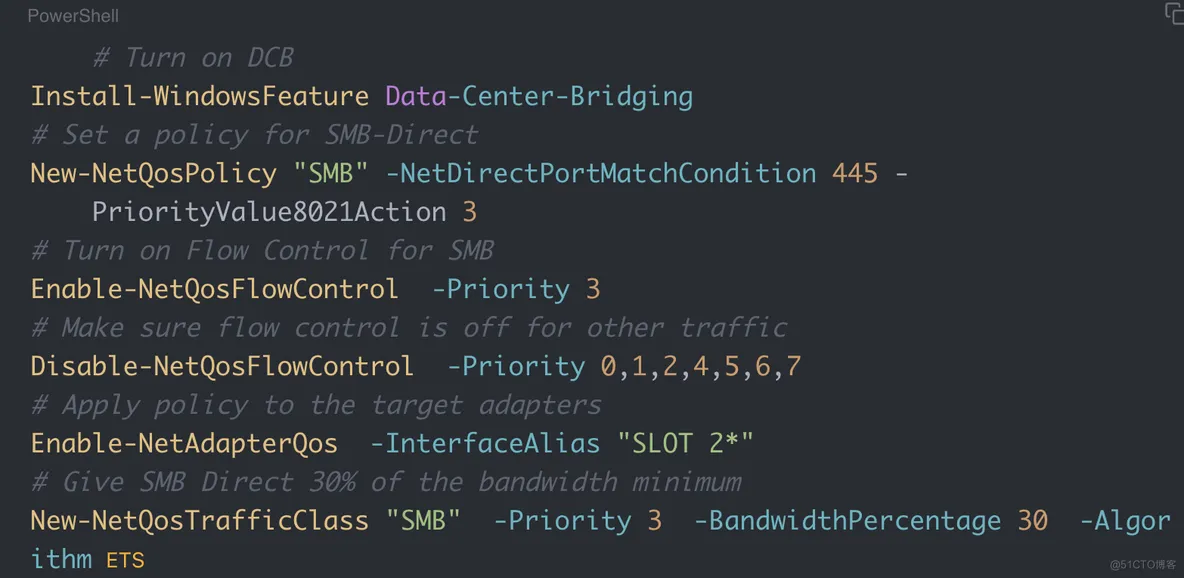The width and height of the screenshot is (1184, 578).
Task: Click the Enable-NetQosFlowControl command
Action: click(214, 289)
